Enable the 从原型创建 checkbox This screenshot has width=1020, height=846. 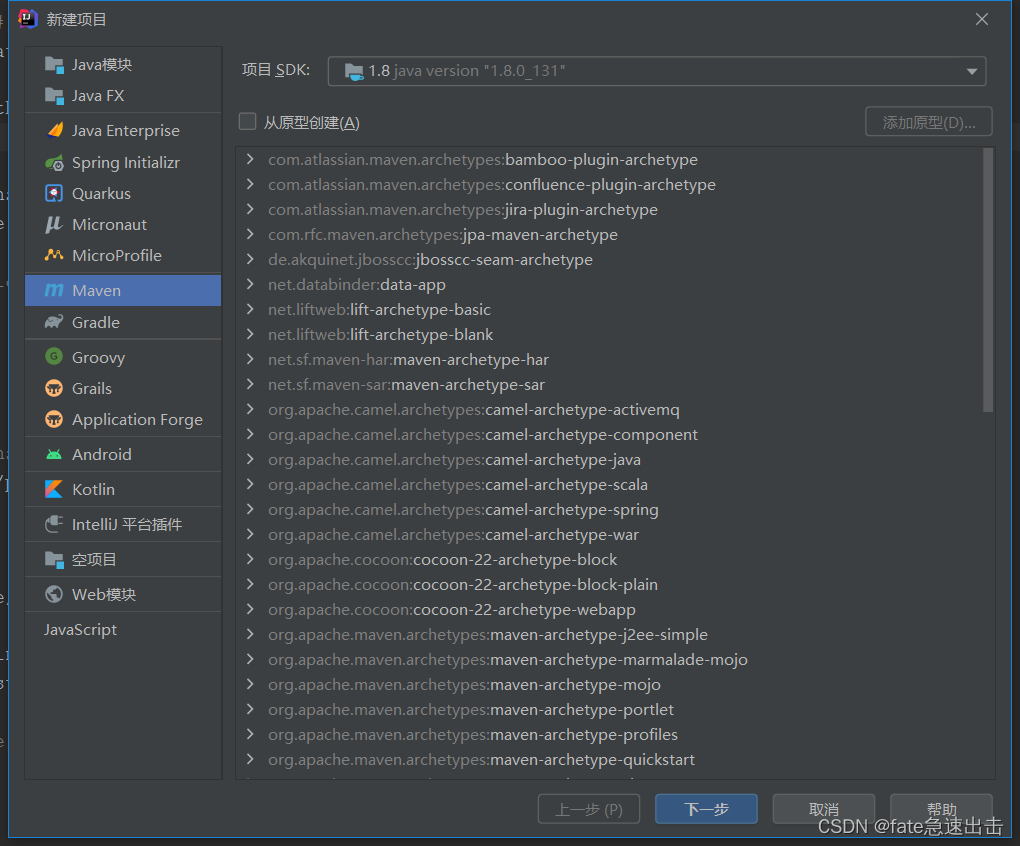click(x=247, y=122)
